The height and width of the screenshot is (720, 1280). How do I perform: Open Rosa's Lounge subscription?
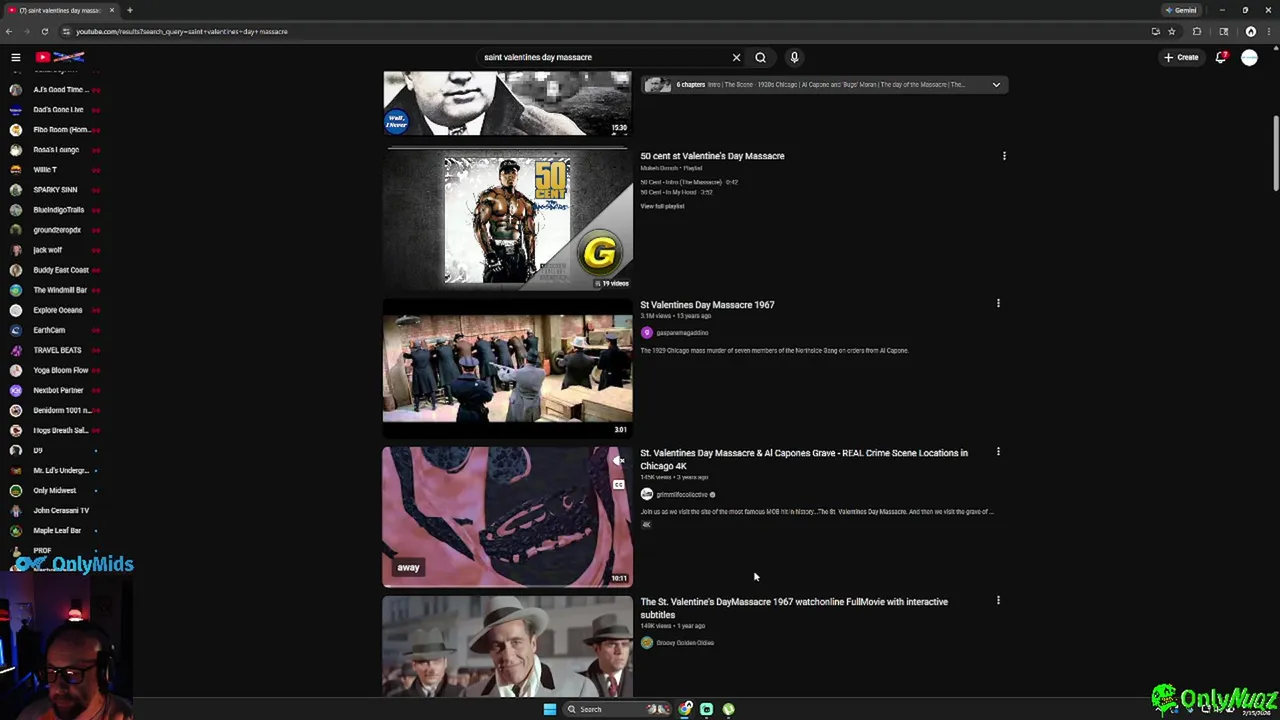point(55,150)
